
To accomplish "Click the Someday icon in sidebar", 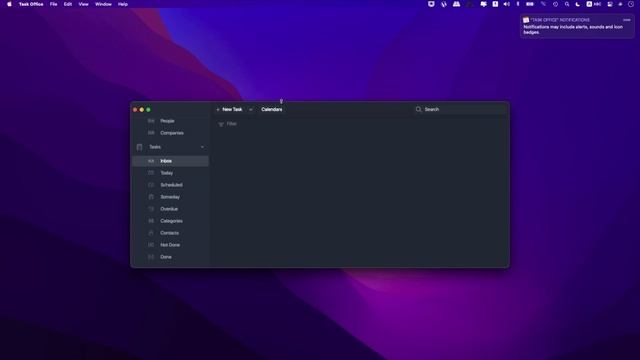I will 151,197.
